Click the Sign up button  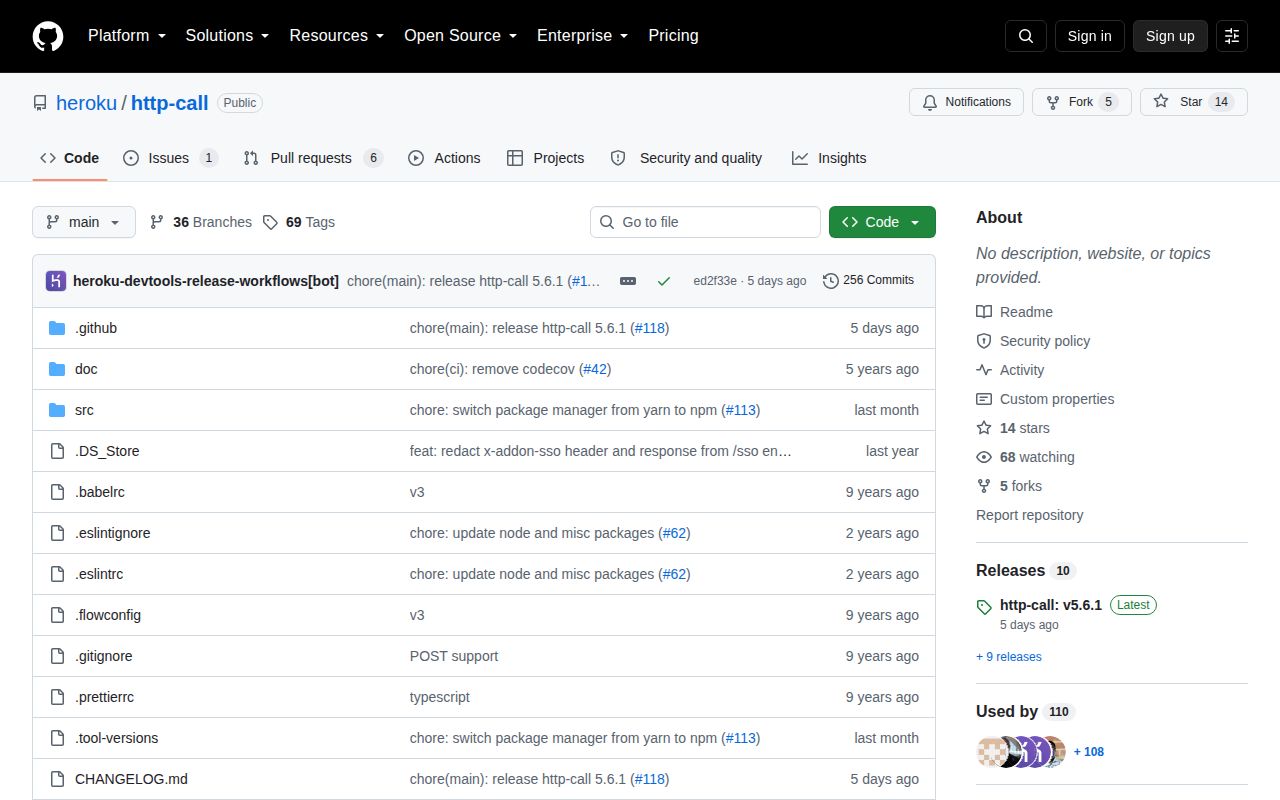tap(1170, 36)
